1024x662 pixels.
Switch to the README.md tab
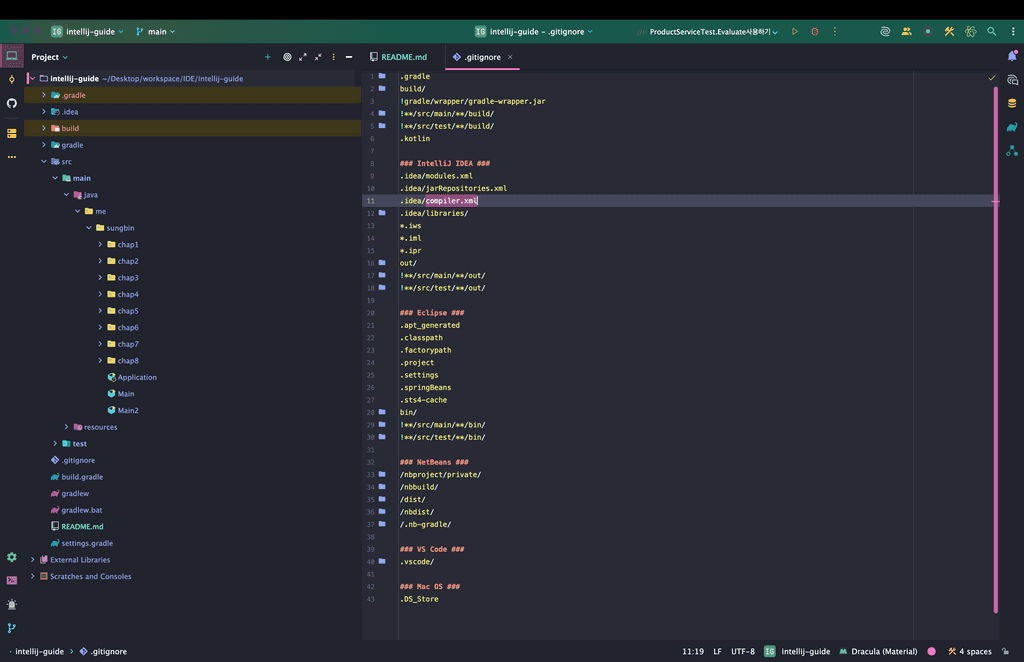pyautogui.click(x=403, y=57)
